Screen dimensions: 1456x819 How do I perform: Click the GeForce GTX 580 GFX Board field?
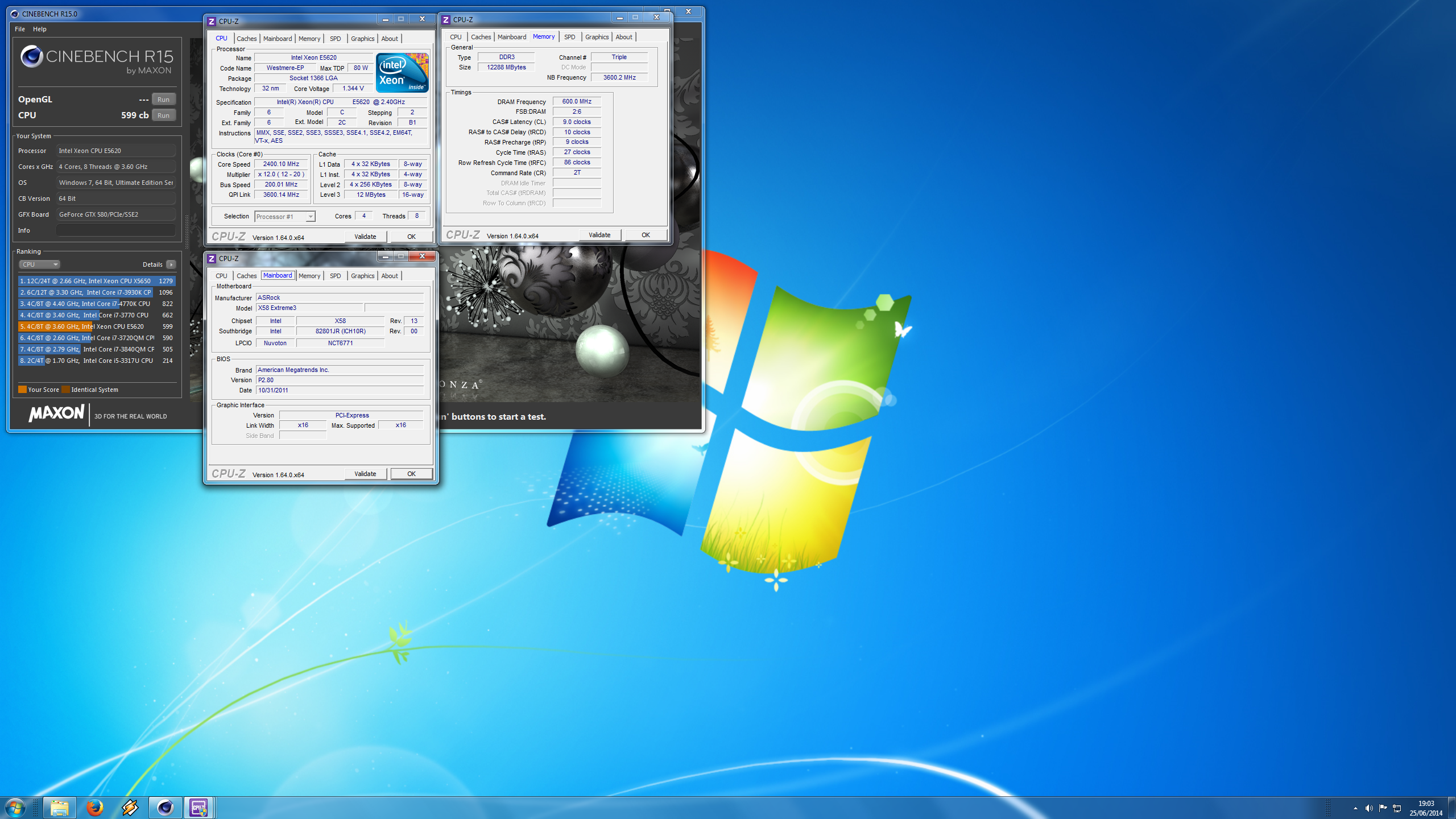[x=116, y=214]
